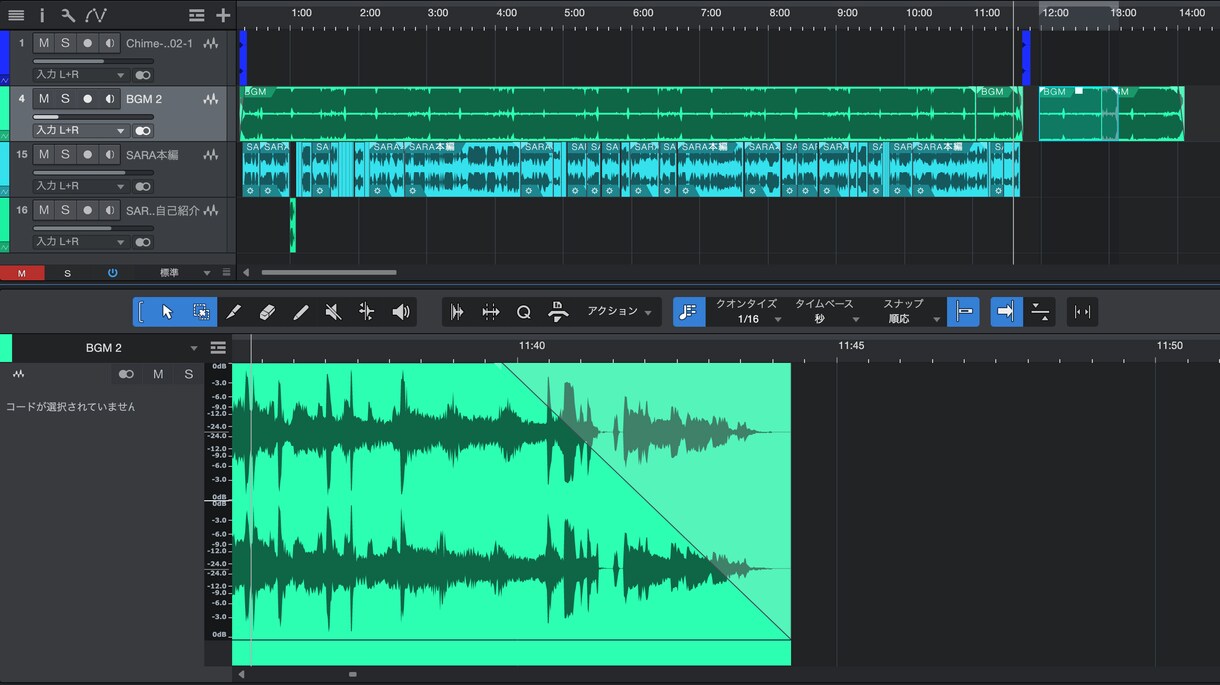This screenshot has height=685, width=1220.
Task: Arm record on the Chime track
Action: [87, 43]
